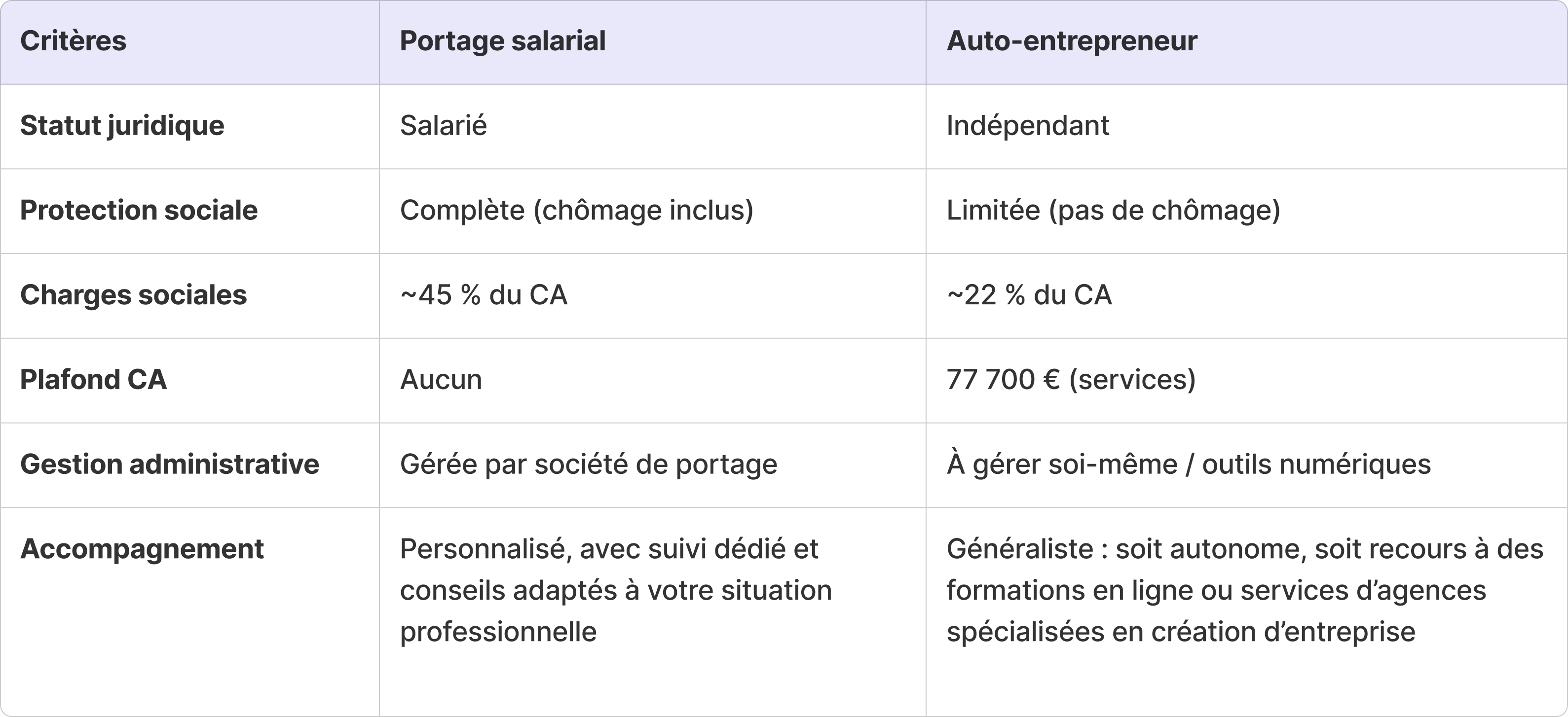Click the Critères column header
The height and width of the screenshot is (717, 1568).
point(73,41)
